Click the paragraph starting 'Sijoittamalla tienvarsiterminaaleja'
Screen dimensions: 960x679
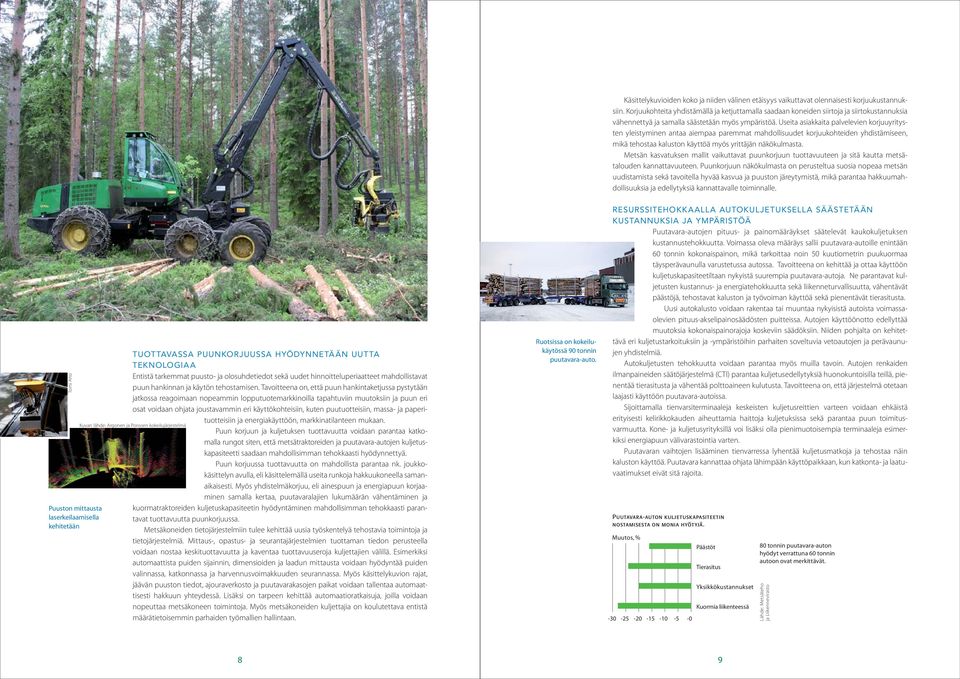tap(760, 424)
